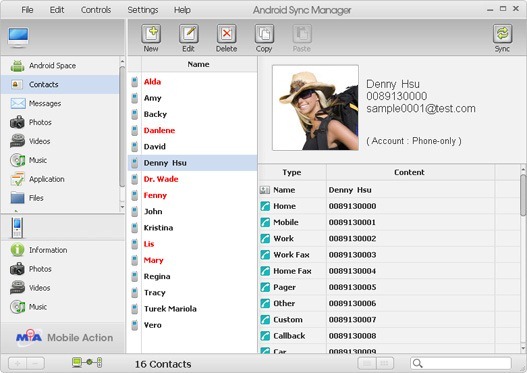Image resolution: width=527 pixels, height=373 pixels.
Task: Select contact Regina
Action: [192, 277]
